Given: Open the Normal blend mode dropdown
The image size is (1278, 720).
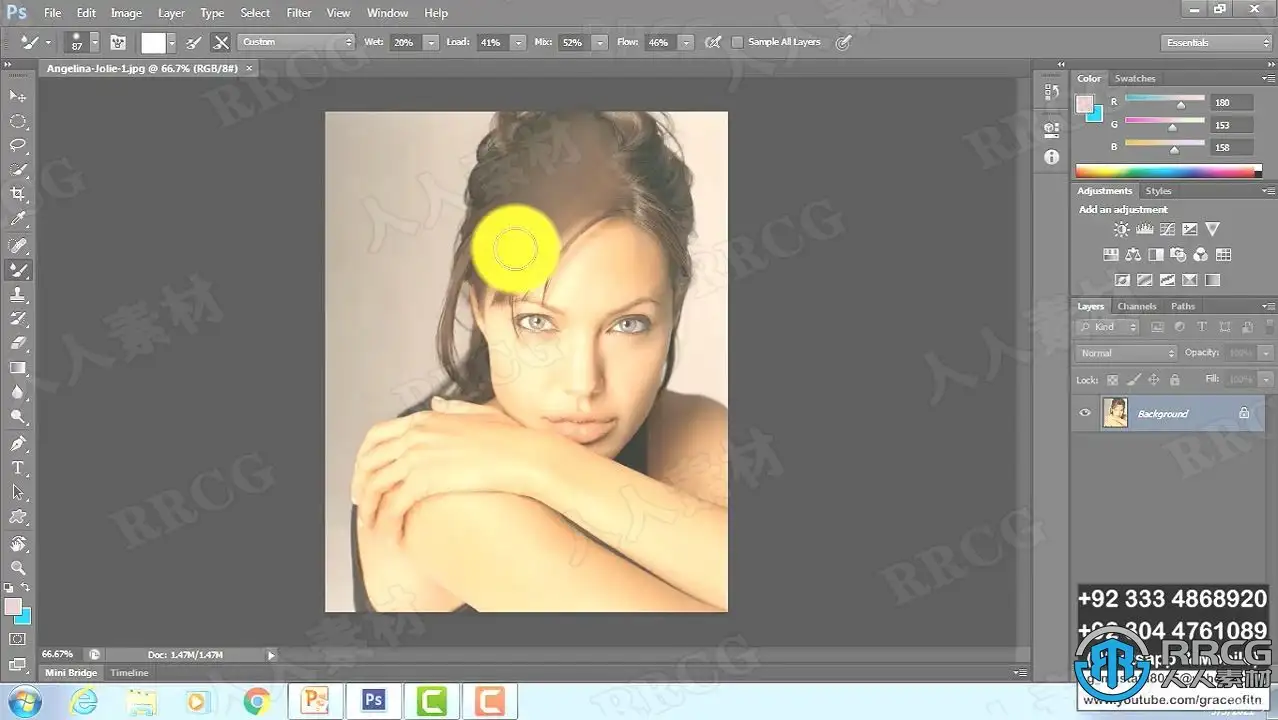Looking at the screenshot, I should [x=1127, y=353].
